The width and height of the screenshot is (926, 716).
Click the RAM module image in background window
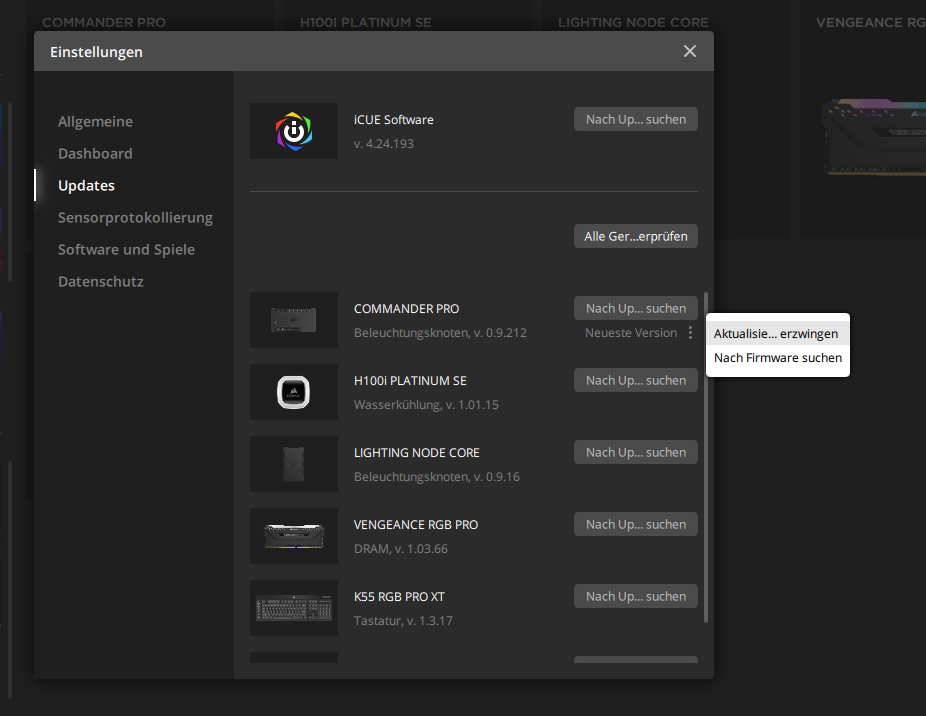pyautogui.click(x=873, y=137)
